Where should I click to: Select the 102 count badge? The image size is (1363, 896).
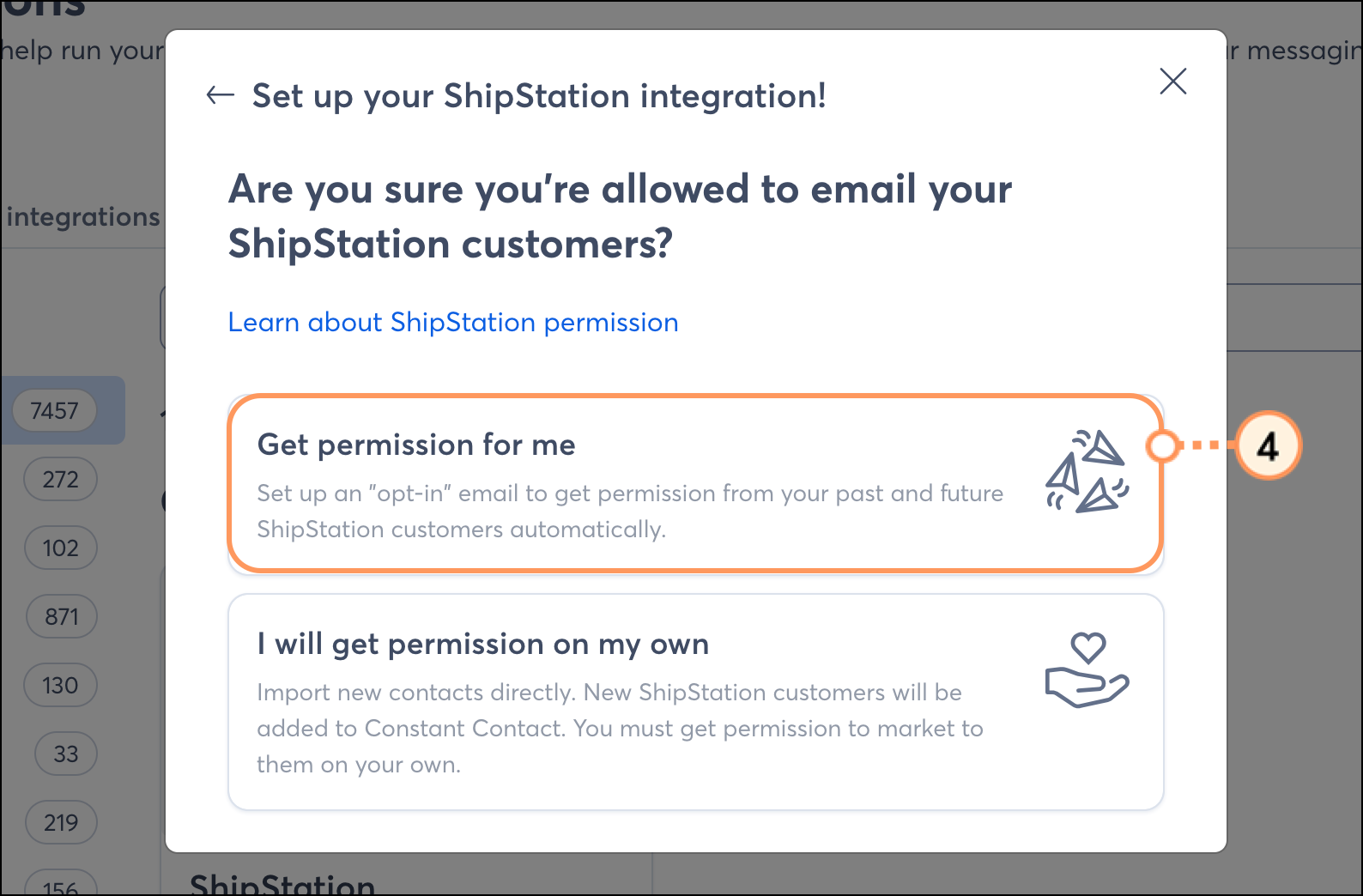click(x=61, y=548)
